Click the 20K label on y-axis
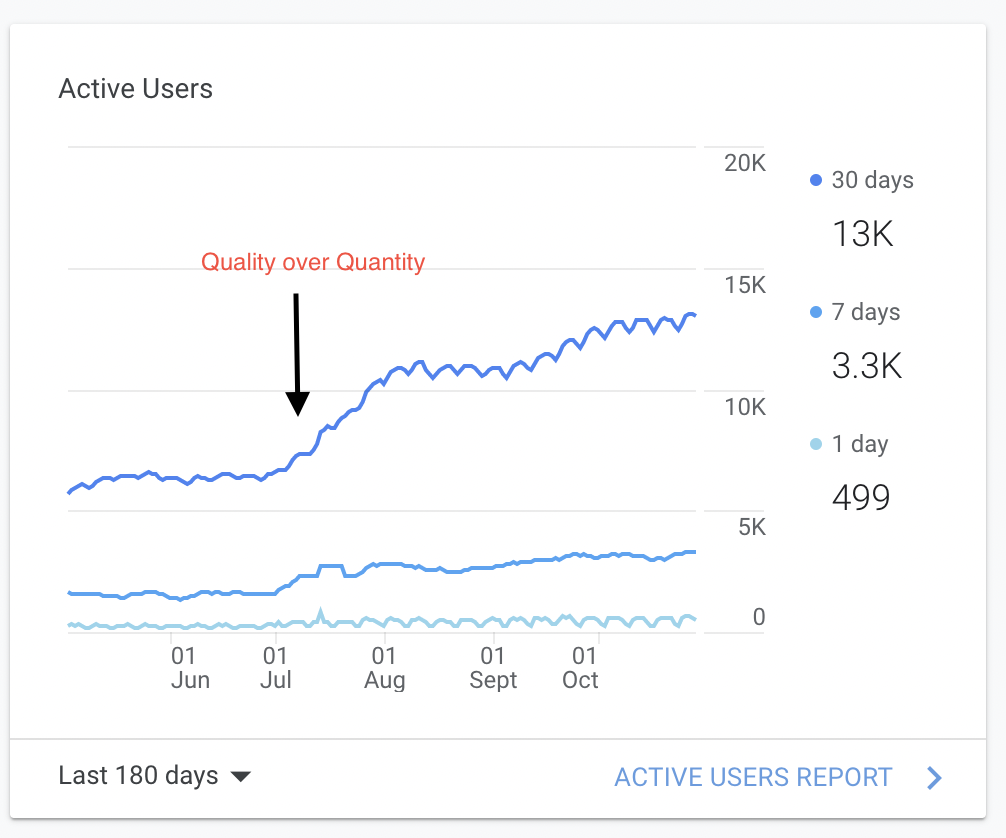 (744, 164)
